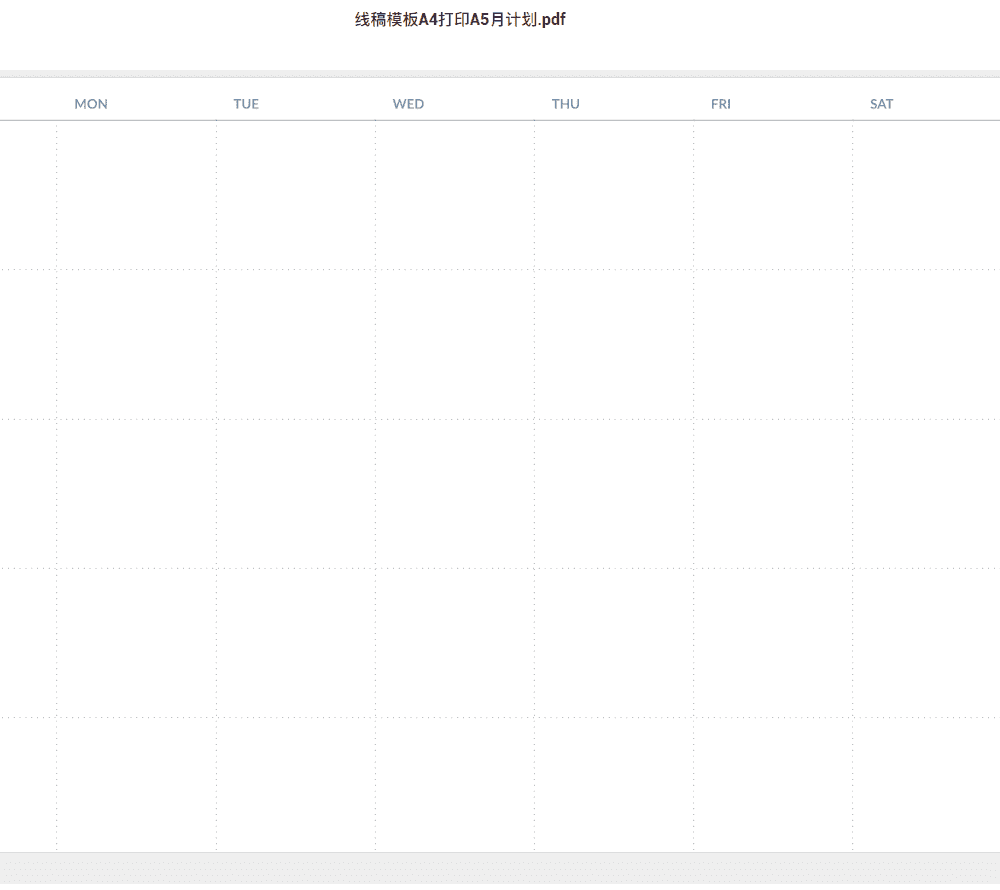This screenshot has width=1000, height=890.
Task: Select the FRI column header
Action: (721, 104)
